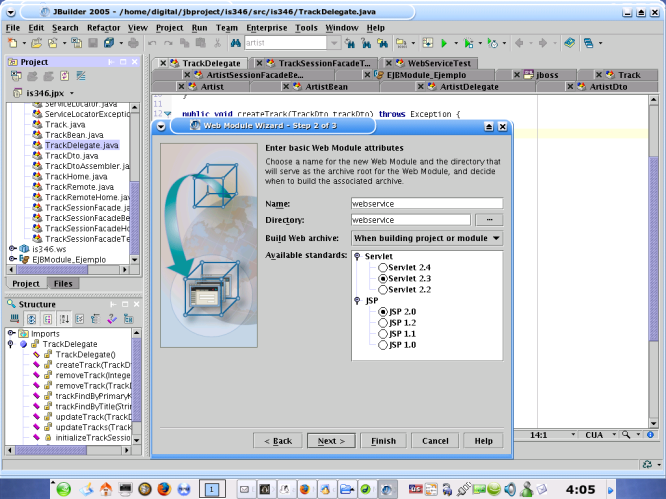The image size is (666, 499).
Task: Select Servlet 2.2 radio option
Action: (x=383, y=289)
